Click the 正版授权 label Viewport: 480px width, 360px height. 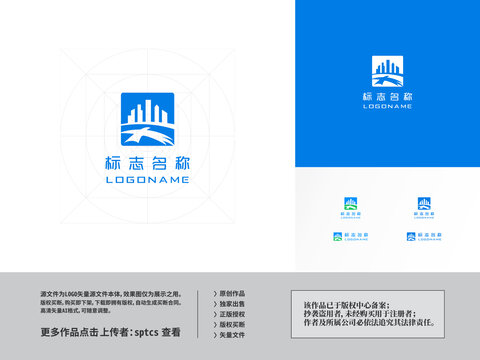click(x=232, y=314)
